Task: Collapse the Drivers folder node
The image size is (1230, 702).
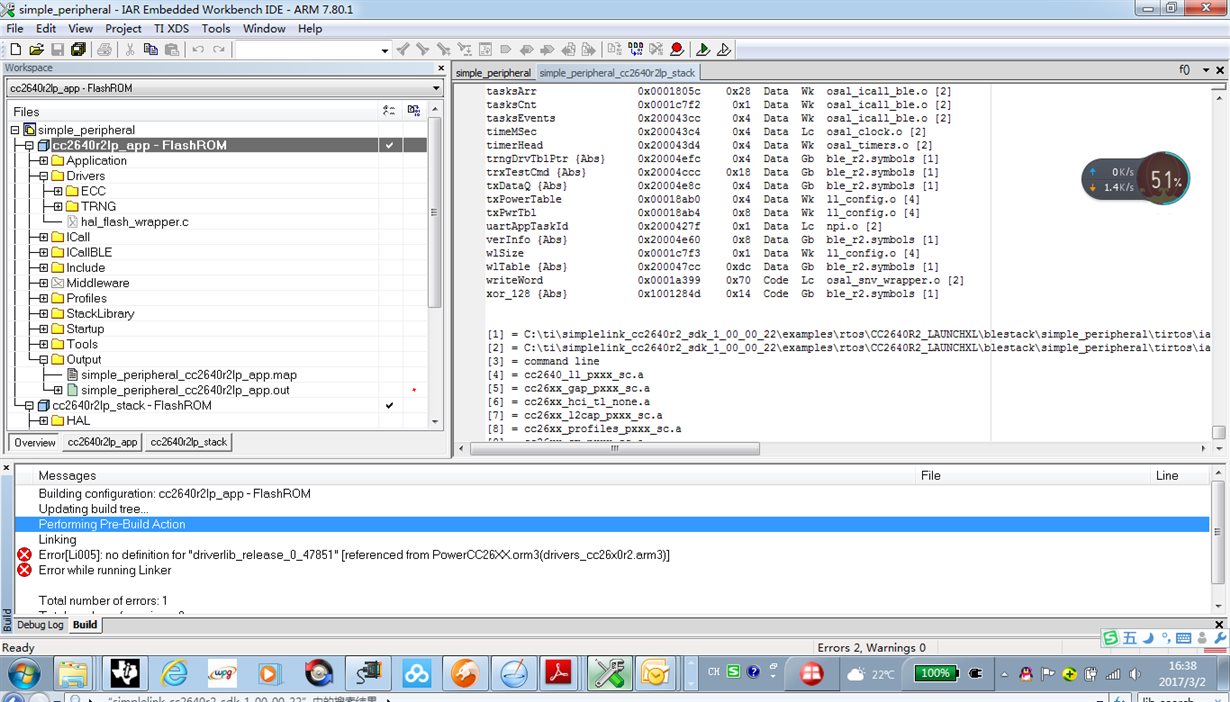Action: tap(44, 176)
